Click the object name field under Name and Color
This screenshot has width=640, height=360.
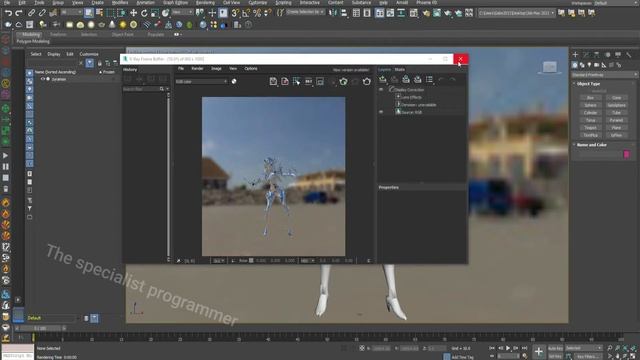[x=600, y=154]
